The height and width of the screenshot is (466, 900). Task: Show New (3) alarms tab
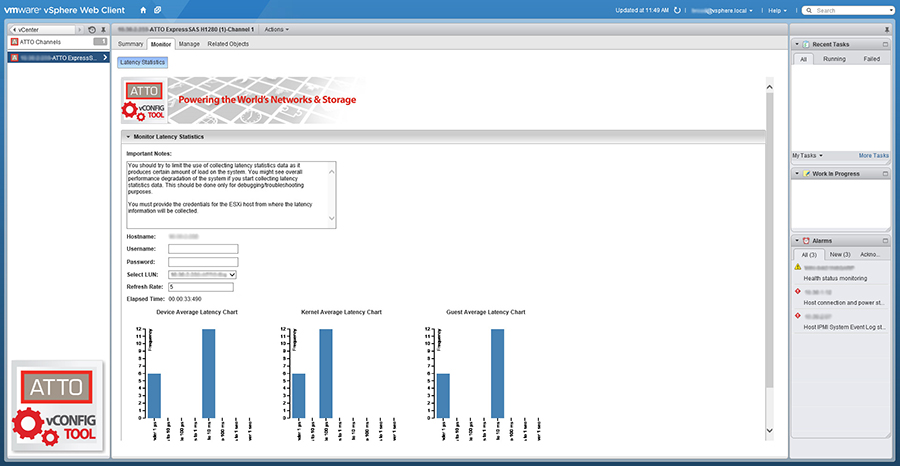(840, 255)
